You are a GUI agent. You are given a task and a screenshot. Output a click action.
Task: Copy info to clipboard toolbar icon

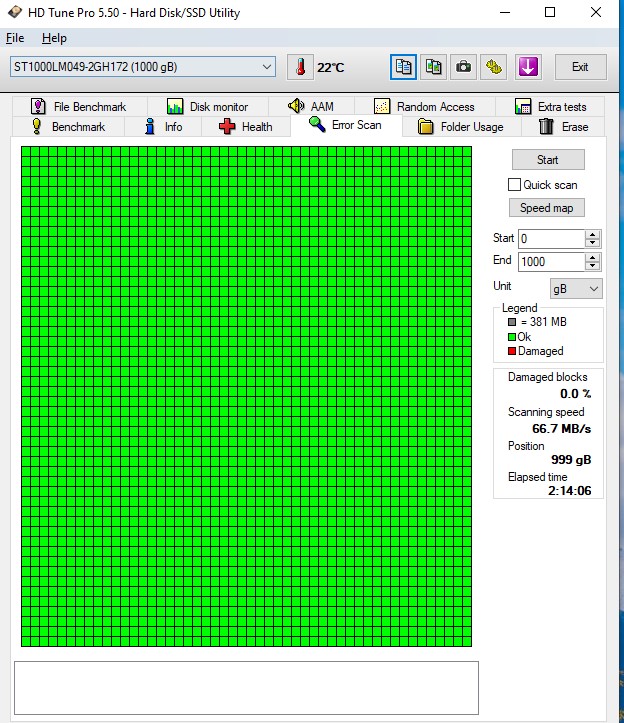pos(403,67)
